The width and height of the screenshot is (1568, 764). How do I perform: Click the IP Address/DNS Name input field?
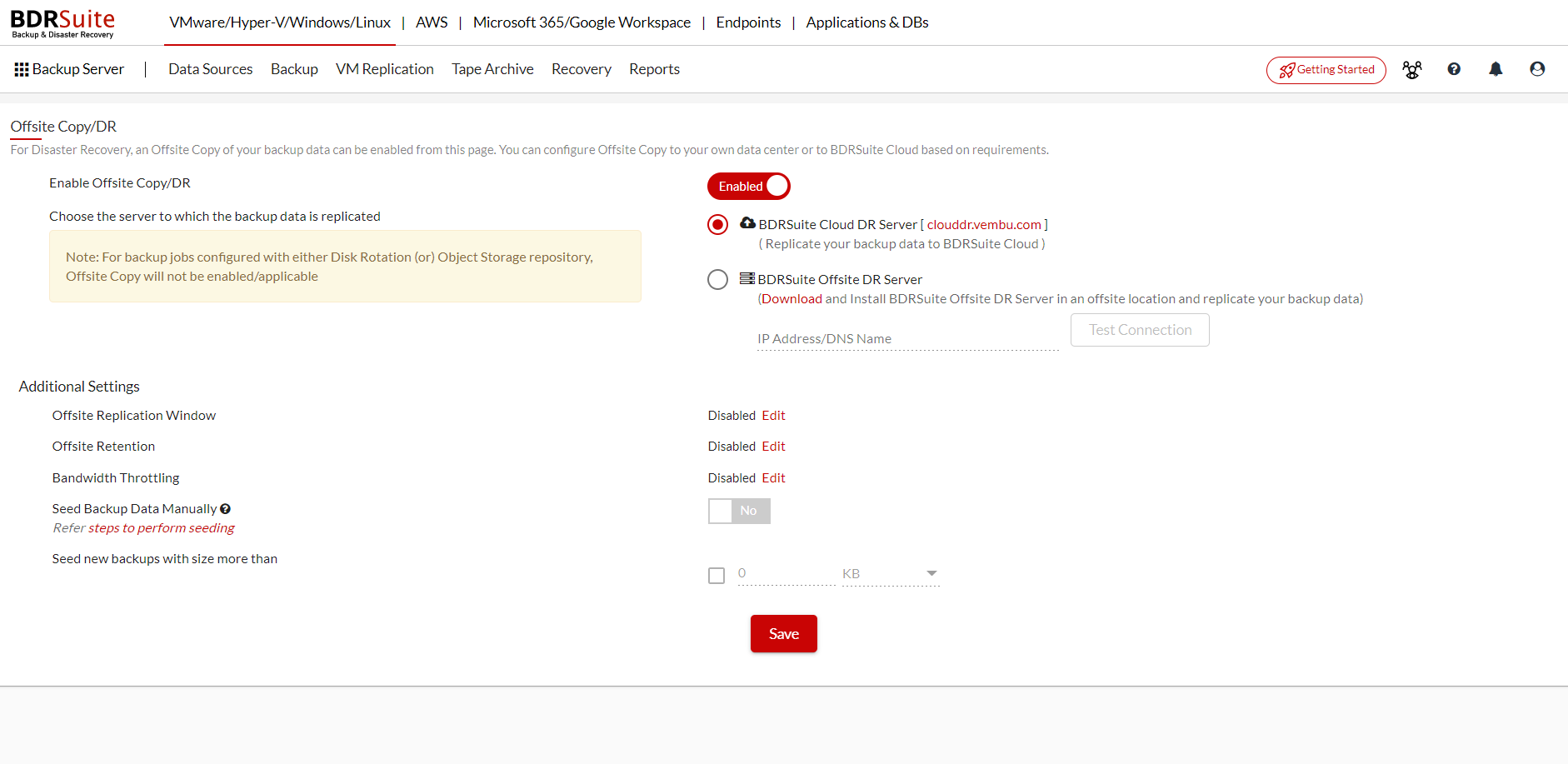click(907, 339)
